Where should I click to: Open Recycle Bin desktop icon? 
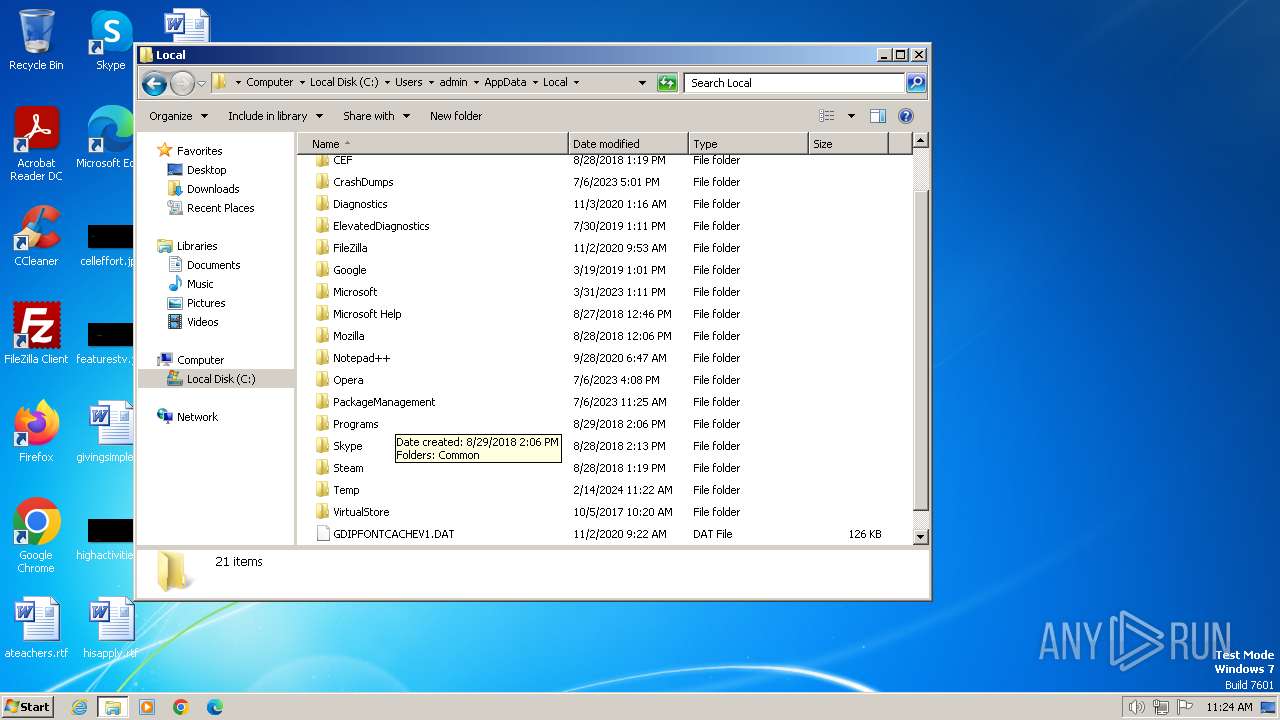click(x=36, y=40)
